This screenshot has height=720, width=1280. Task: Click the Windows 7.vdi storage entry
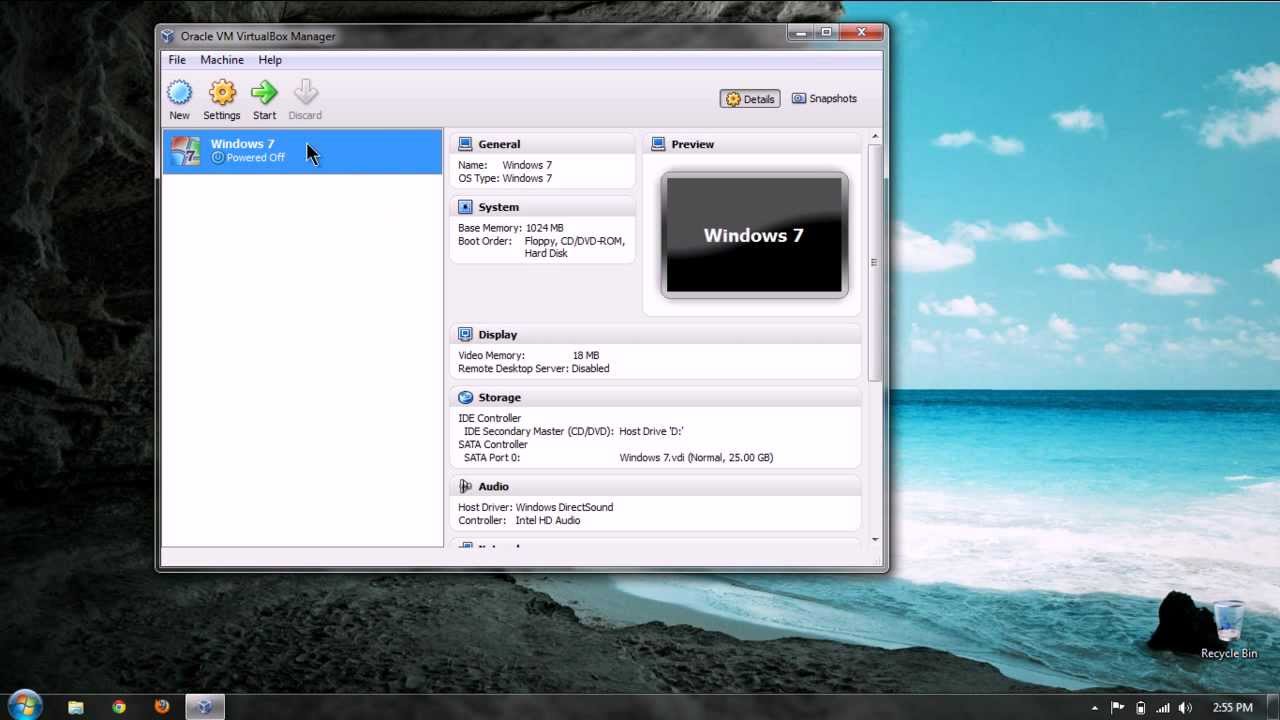click(696, 458)
